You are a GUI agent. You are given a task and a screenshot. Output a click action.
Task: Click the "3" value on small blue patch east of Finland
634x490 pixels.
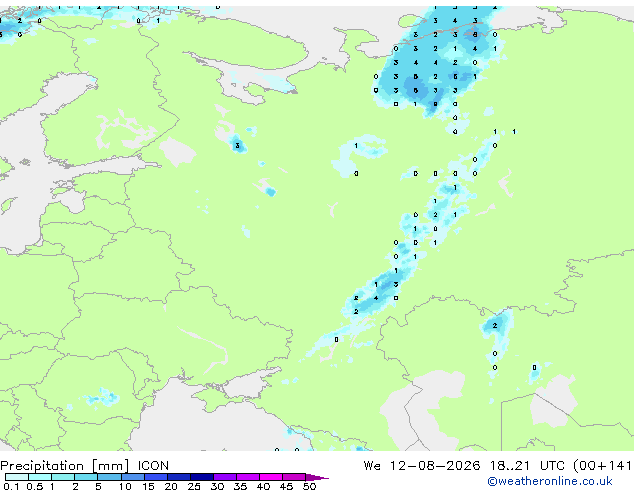[x=237, y=146]
